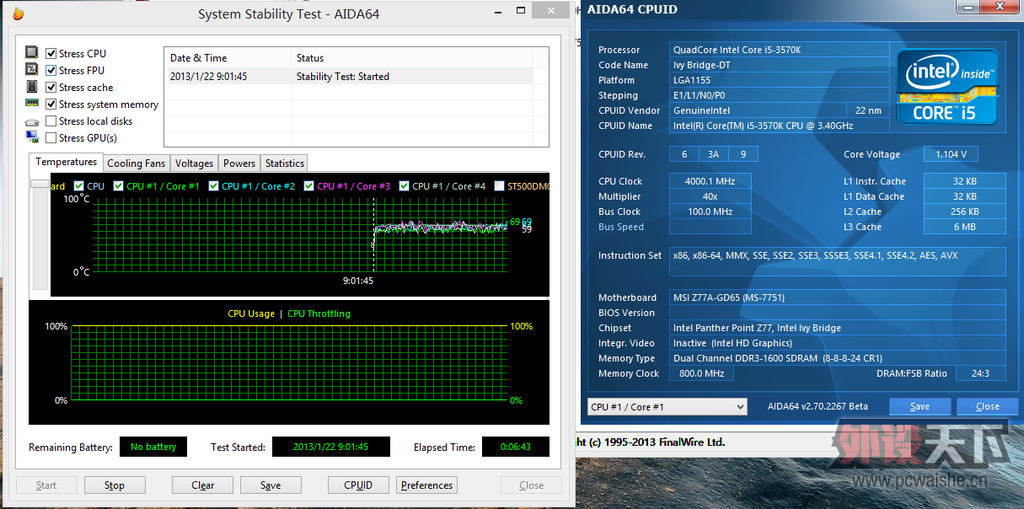Click the DRAM:FSB Ratio value 24:3
The height and width of the screenshot is (509, 1024).
pos(980,373)
